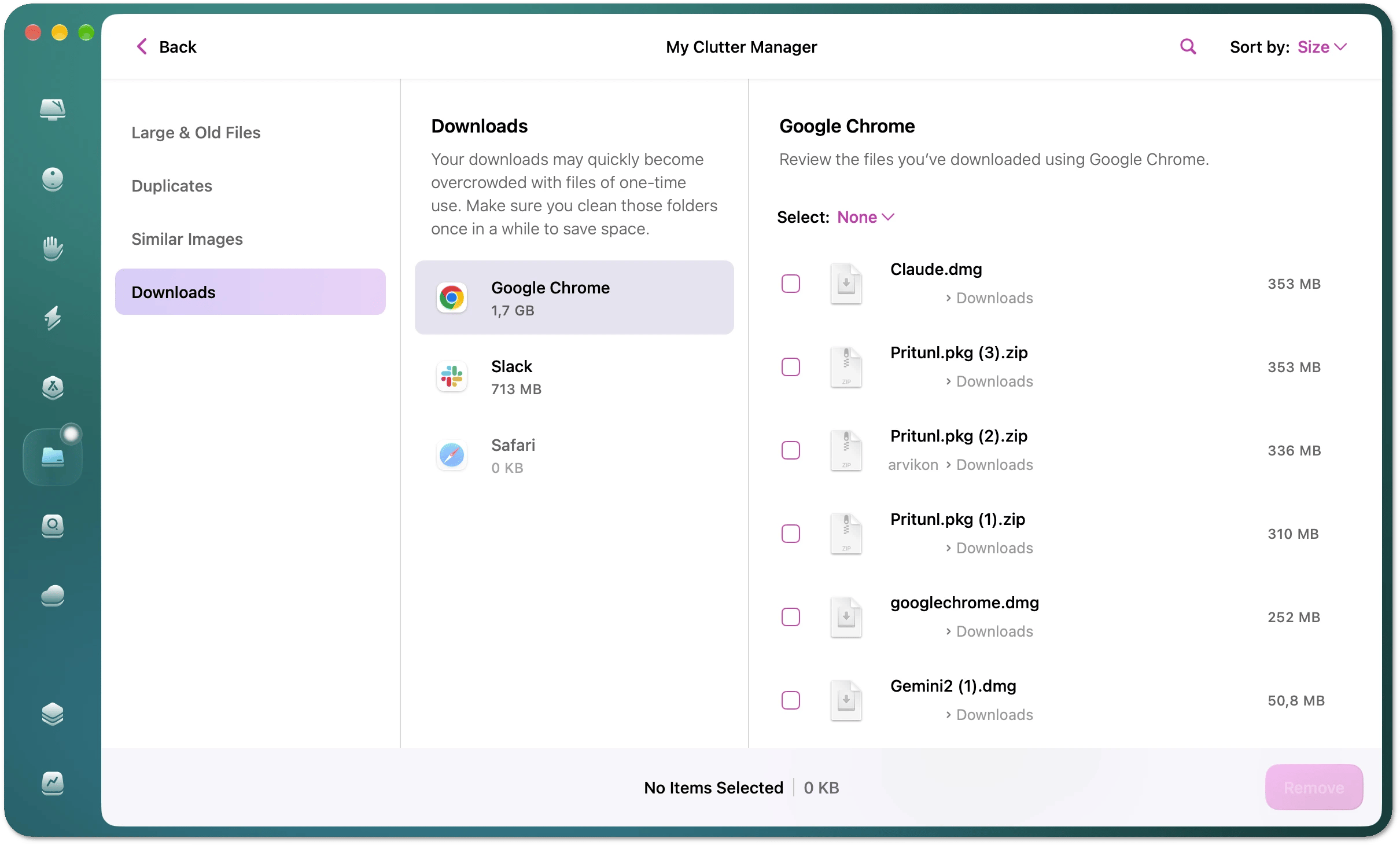Open the Applications icon in sidebar
This screenshot has height=845, width=1400.
point(53,387)
